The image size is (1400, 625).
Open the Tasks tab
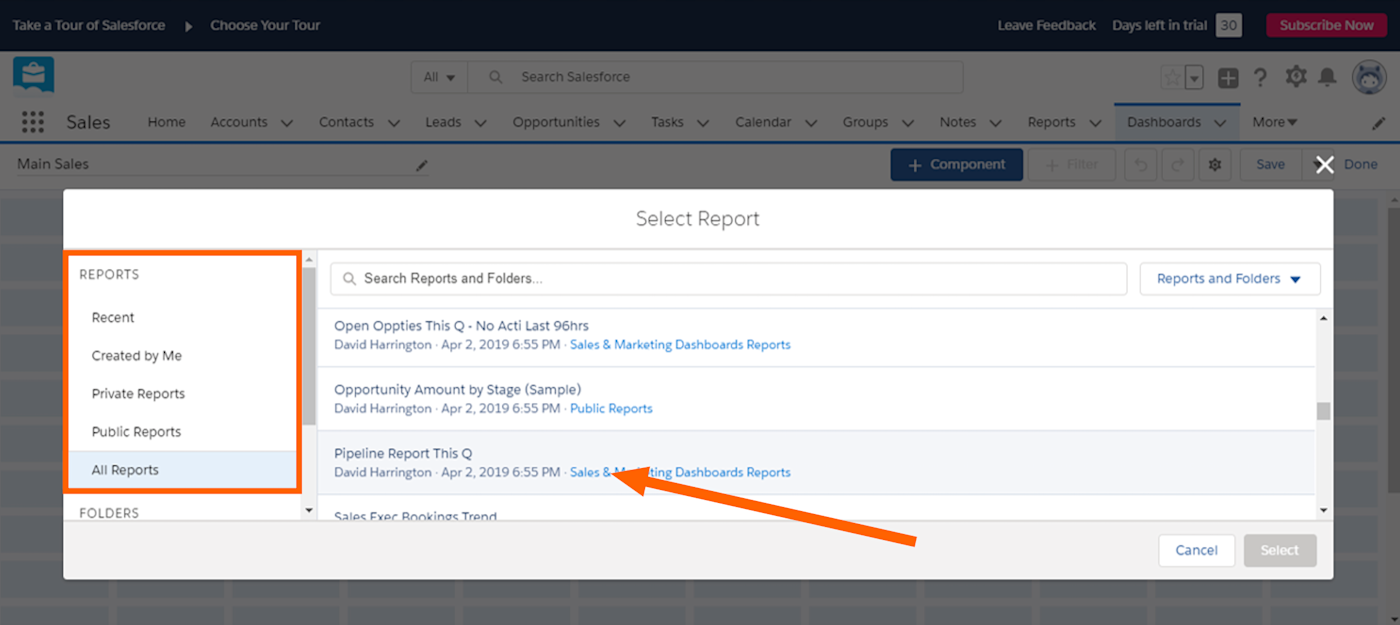tap(667, 122)
